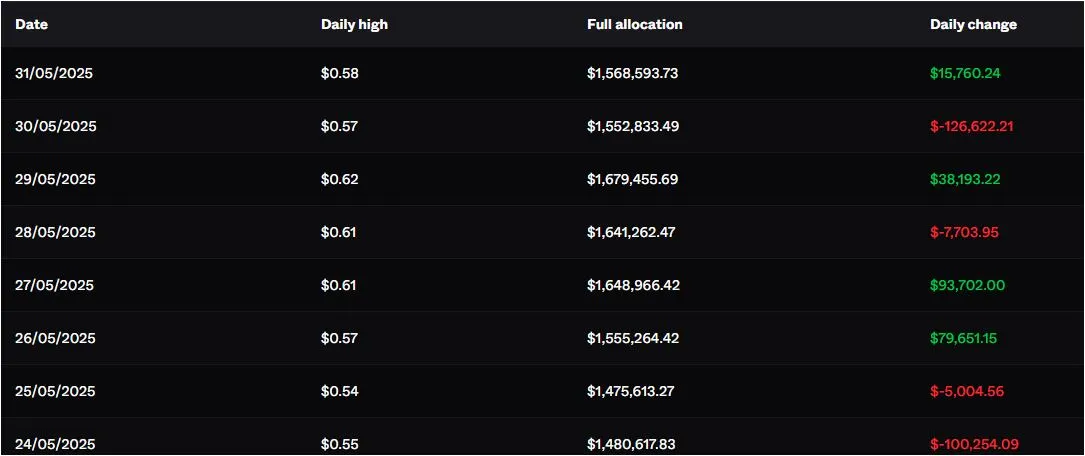1085x456 pixels.
Task: Click the Full allocation column header
Action: 634,24
